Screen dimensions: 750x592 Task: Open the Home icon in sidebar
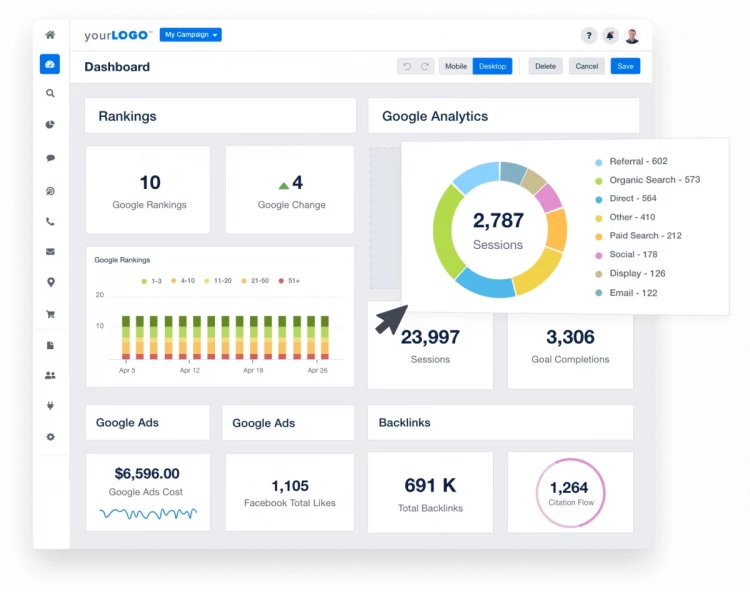click(50, 35)
